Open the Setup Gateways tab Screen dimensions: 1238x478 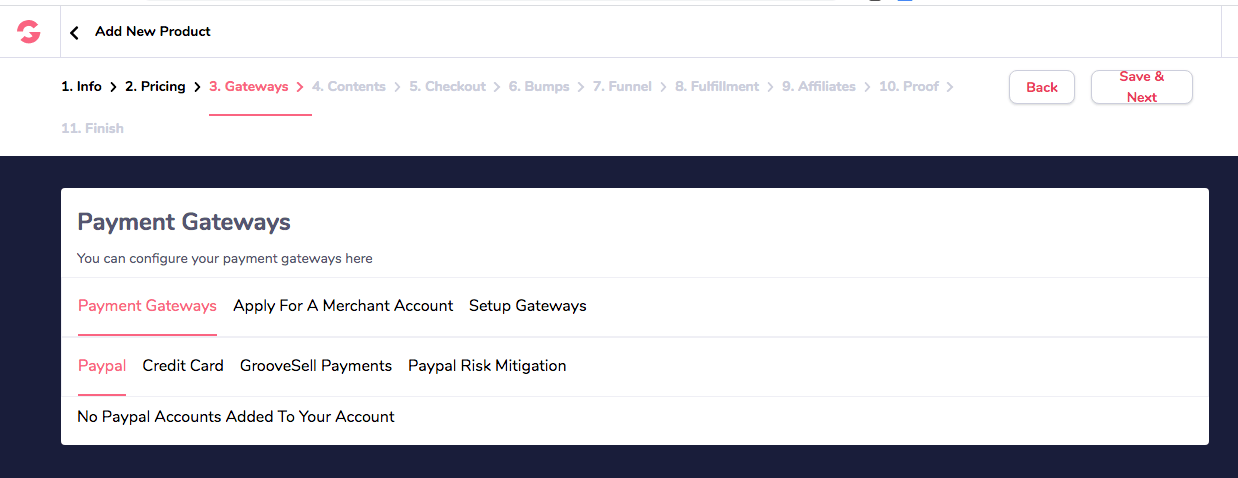(527, 306)
